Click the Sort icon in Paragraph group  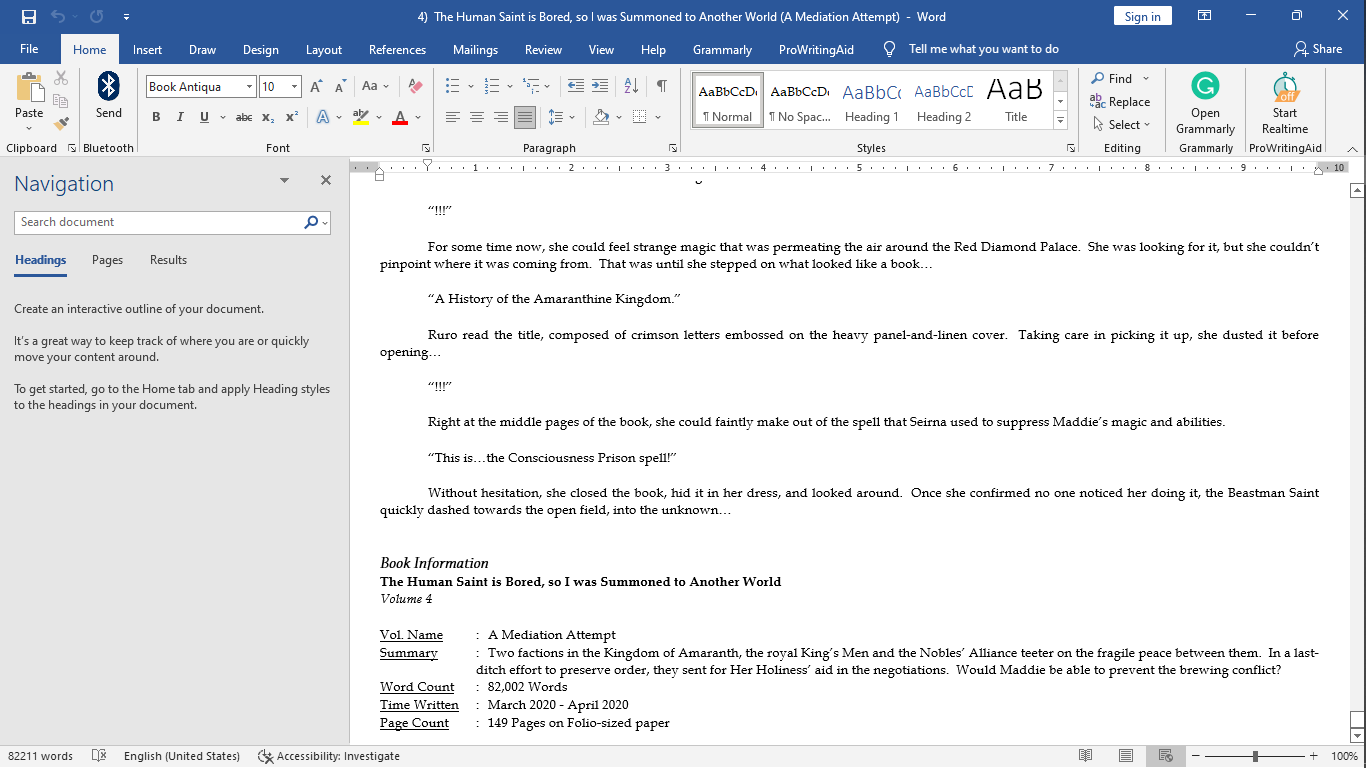tap(631, 87)
